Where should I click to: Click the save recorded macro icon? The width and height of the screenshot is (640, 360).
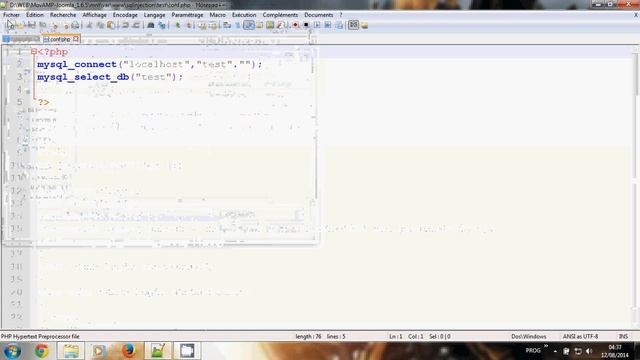coord(339,25)
